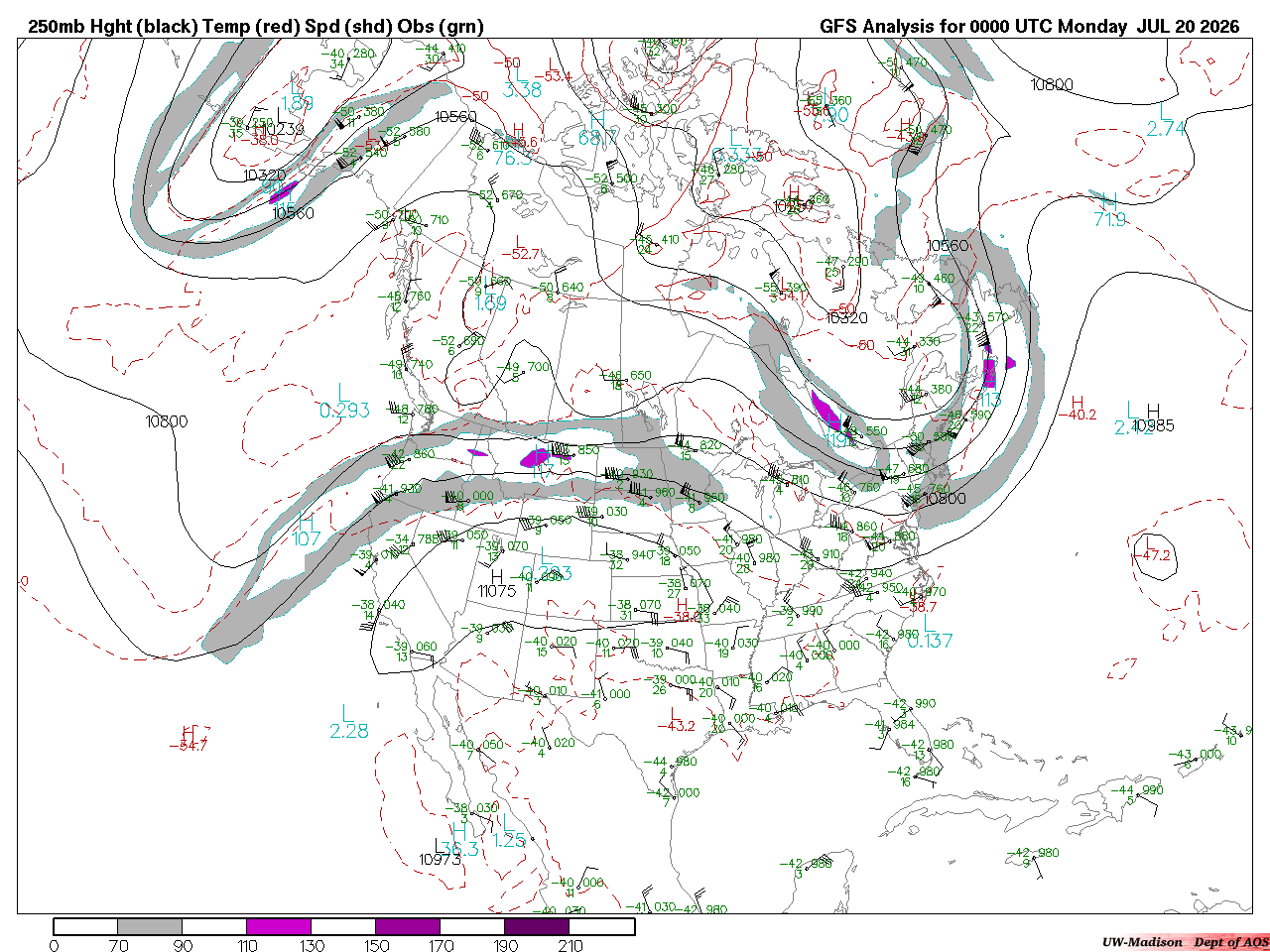This screenshot has width=1270, height=952.
Task: Click the UW-Madison Dept of AOS credit
Action: tap(1185, 942)
